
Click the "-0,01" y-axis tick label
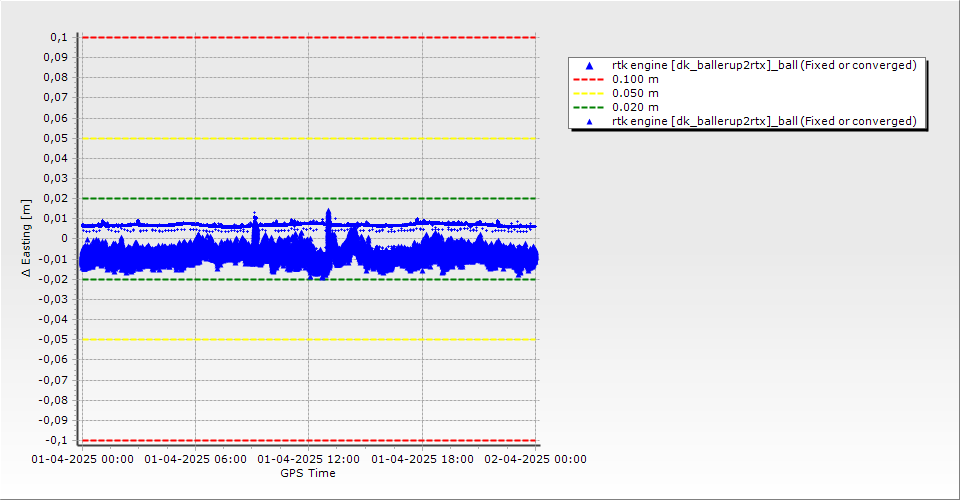click(54, 259)
